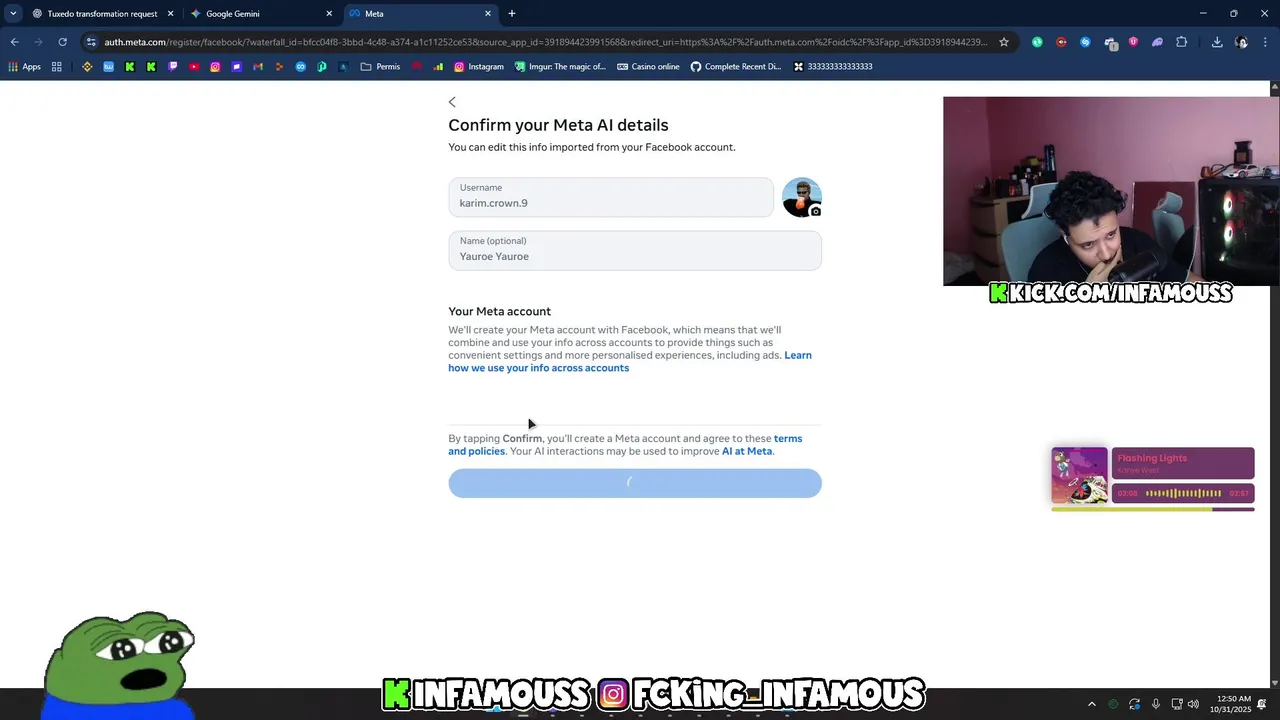Click the pink shield extension icon
Viewport: 1280px width, 720px height.
coord(1133,42)
